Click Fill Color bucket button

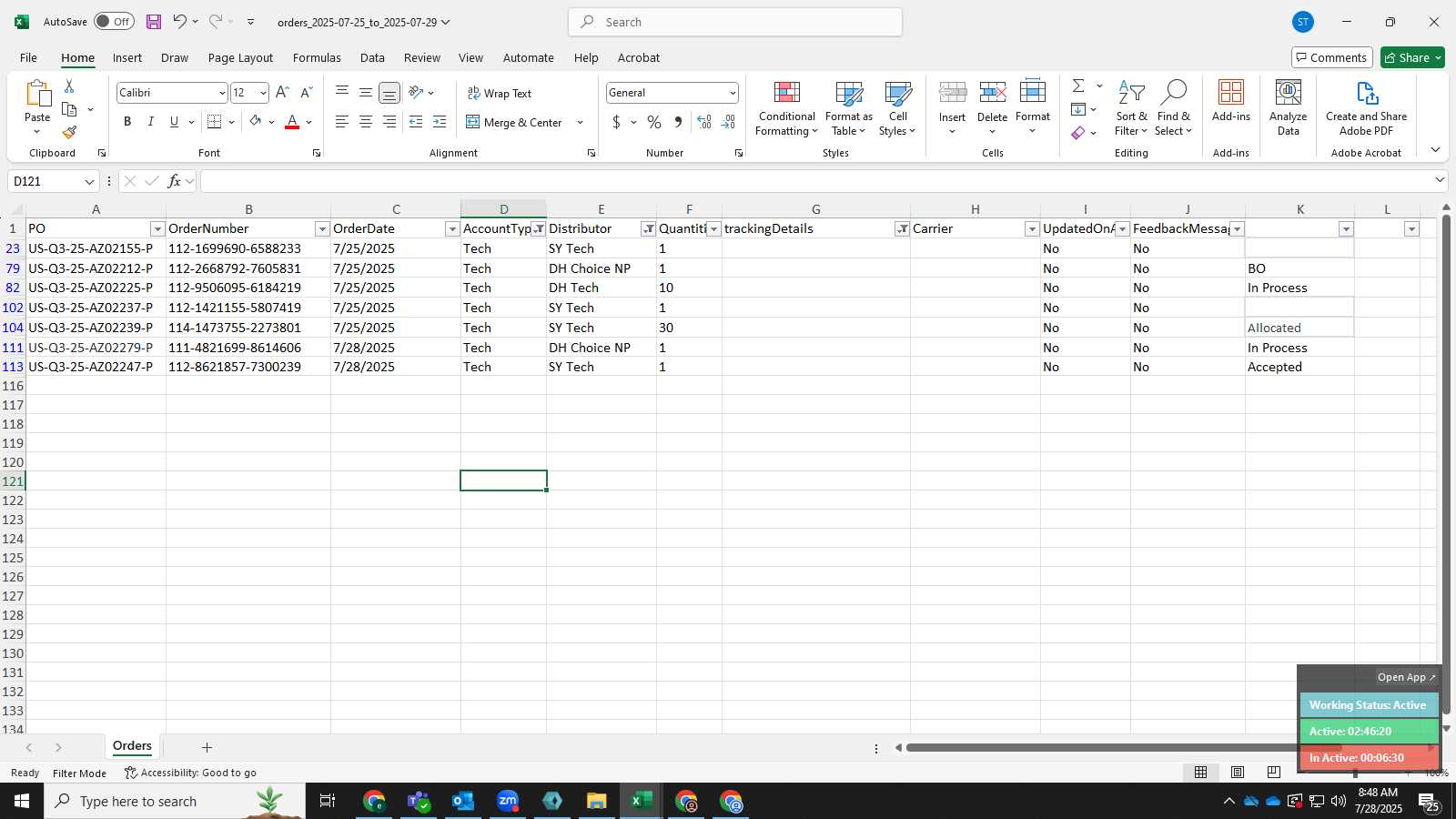coord(256,122)
